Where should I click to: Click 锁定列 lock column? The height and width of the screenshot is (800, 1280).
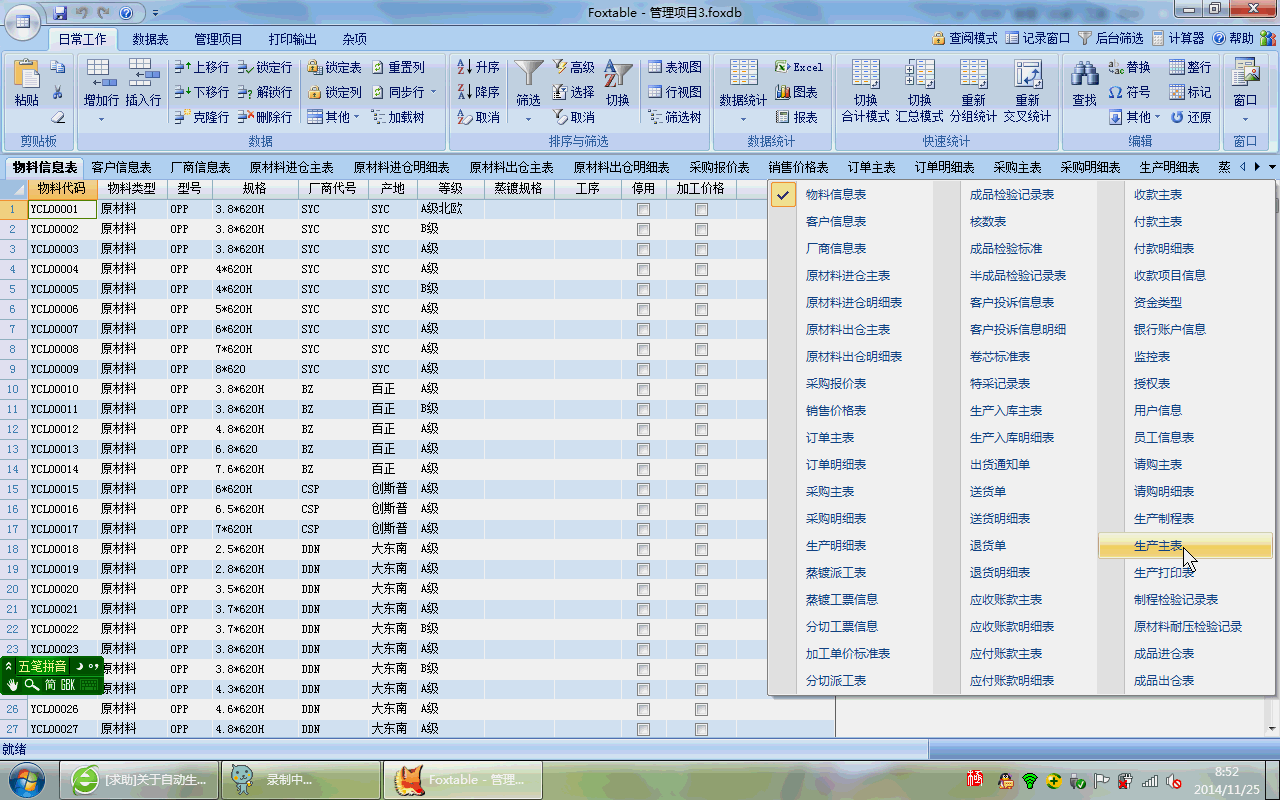coord(334,92)
